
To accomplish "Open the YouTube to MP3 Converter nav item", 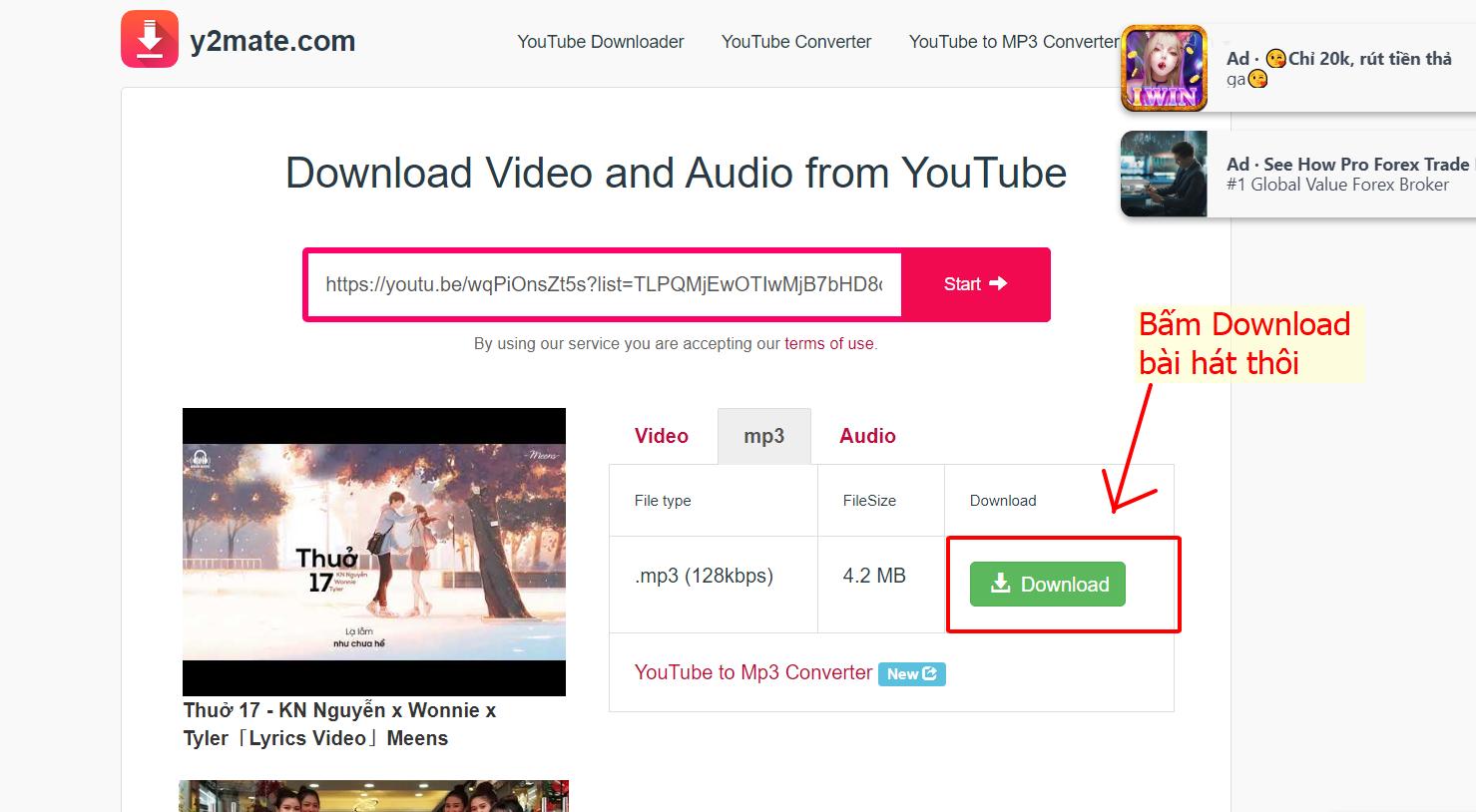I will click(x=1013, y=42).
